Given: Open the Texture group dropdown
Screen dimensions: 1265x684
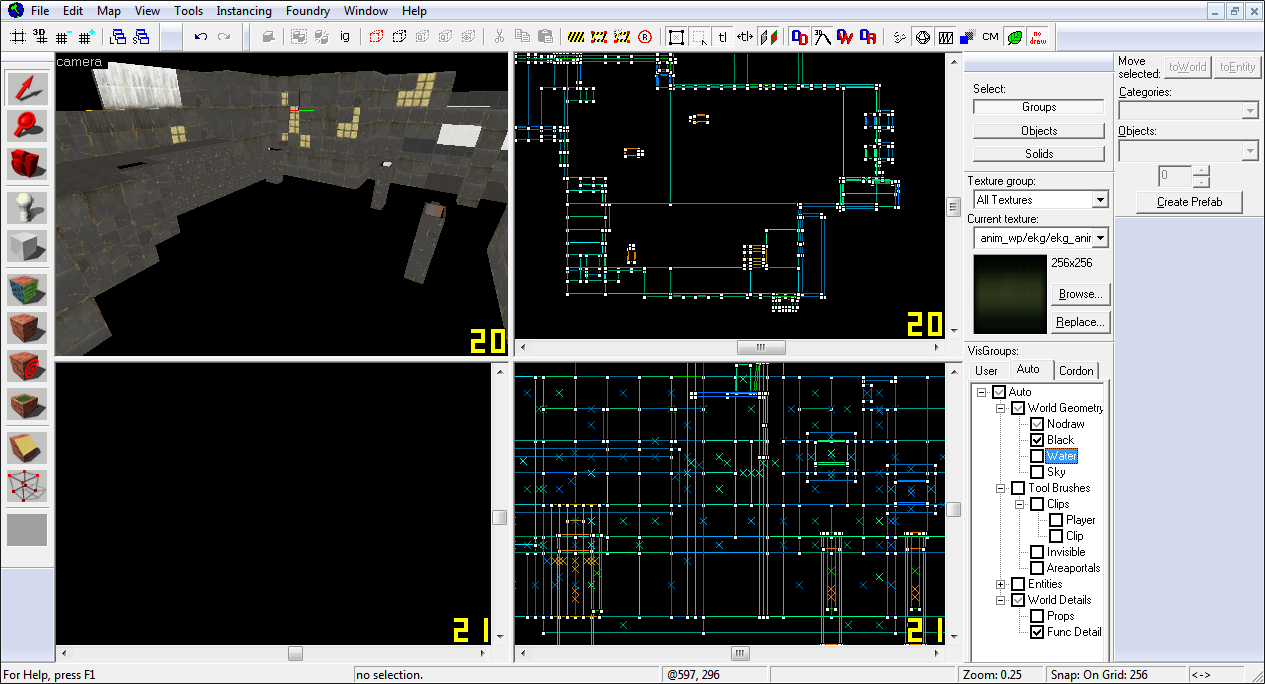Looking at the screenshot, I should pyautogui.click(x=1041, y=200).
